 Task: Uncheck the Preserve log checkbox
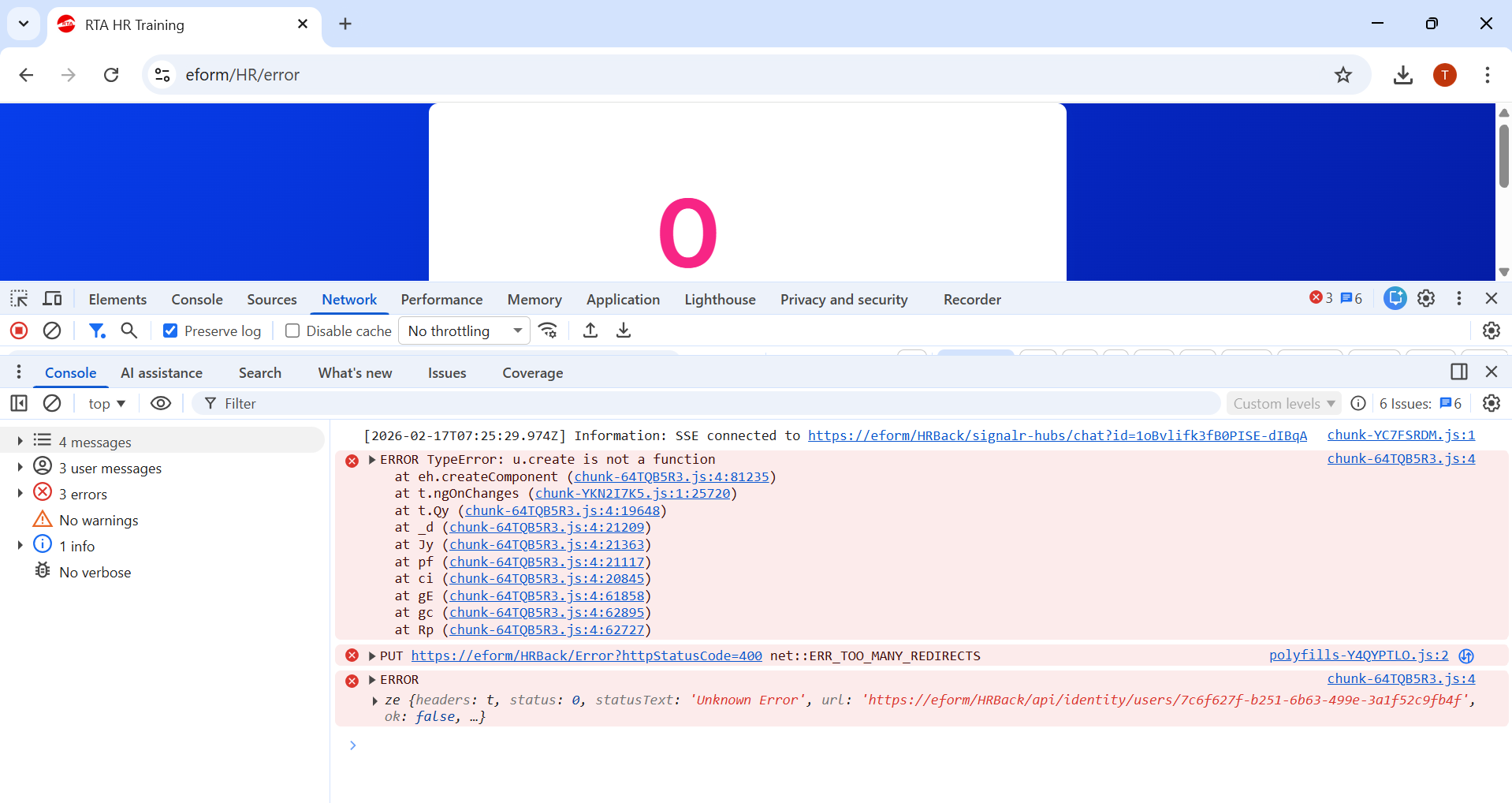pos(170,331)
